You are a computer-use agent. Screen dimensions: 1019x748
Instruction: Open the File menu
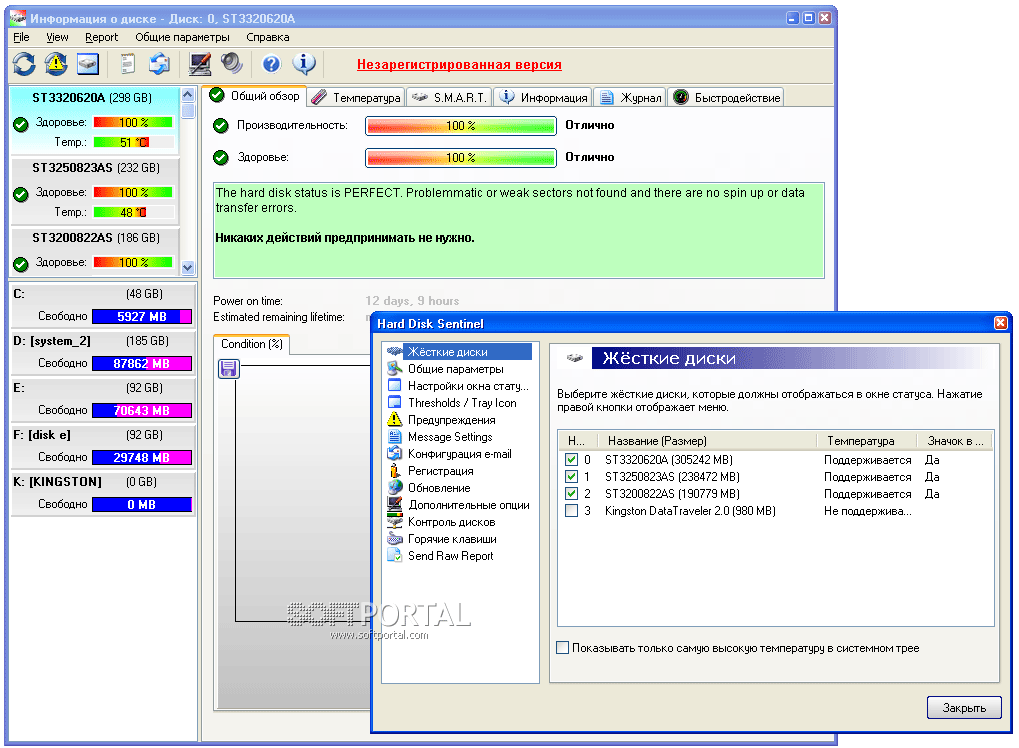pos(21,37)
